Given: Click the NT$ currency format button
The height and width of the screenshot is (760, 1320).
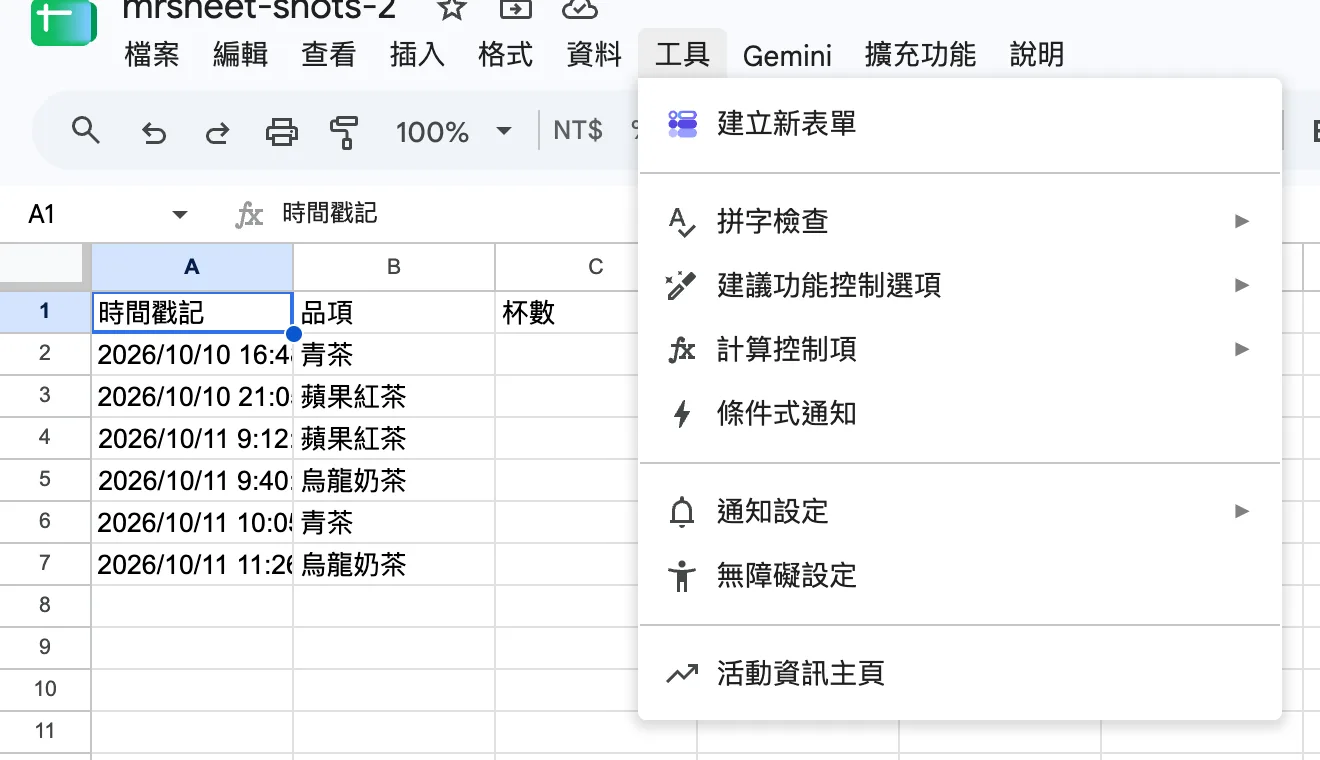Looking at the screenshot, I should click(578, 131).
